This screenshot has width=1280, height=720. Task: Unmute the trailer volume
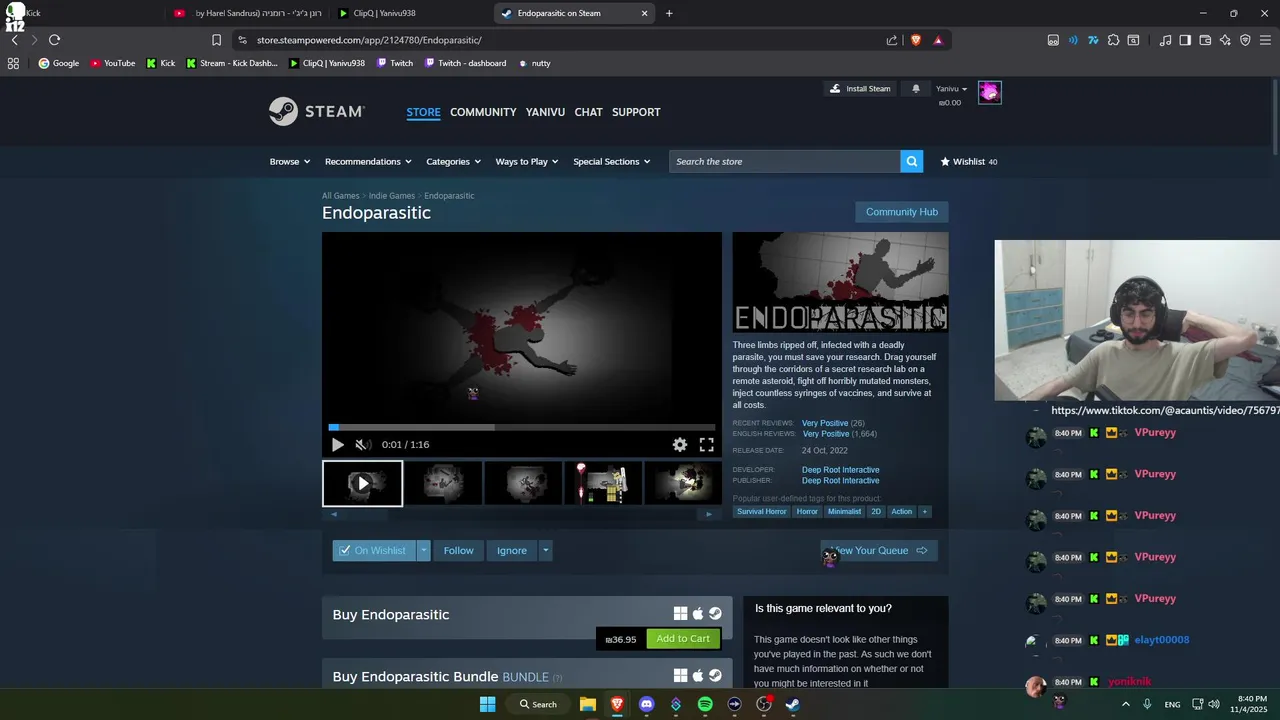[363, 445]
